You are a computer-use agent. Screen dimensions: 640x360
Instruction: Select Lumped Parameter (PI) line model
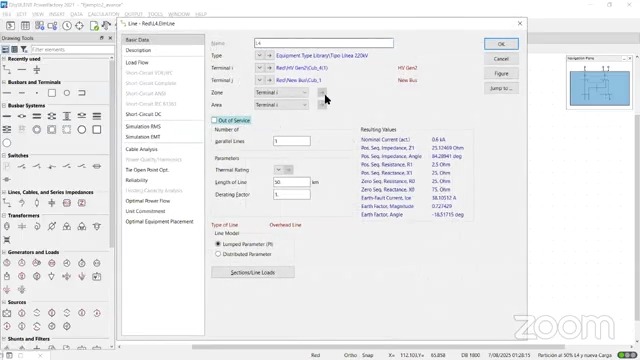218,244
